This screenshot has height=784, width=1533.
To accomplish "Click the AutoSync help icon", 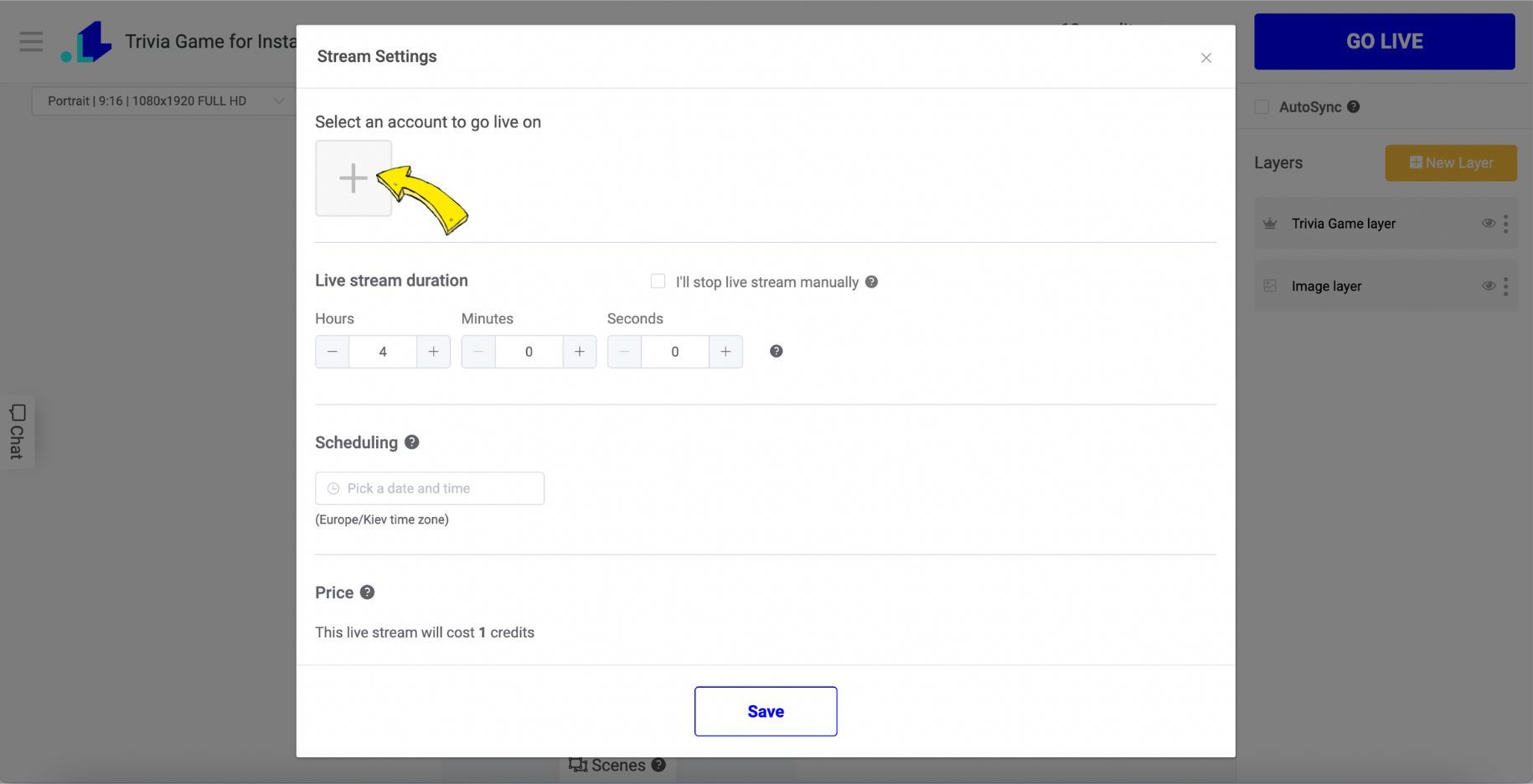I will (1353, 106).
